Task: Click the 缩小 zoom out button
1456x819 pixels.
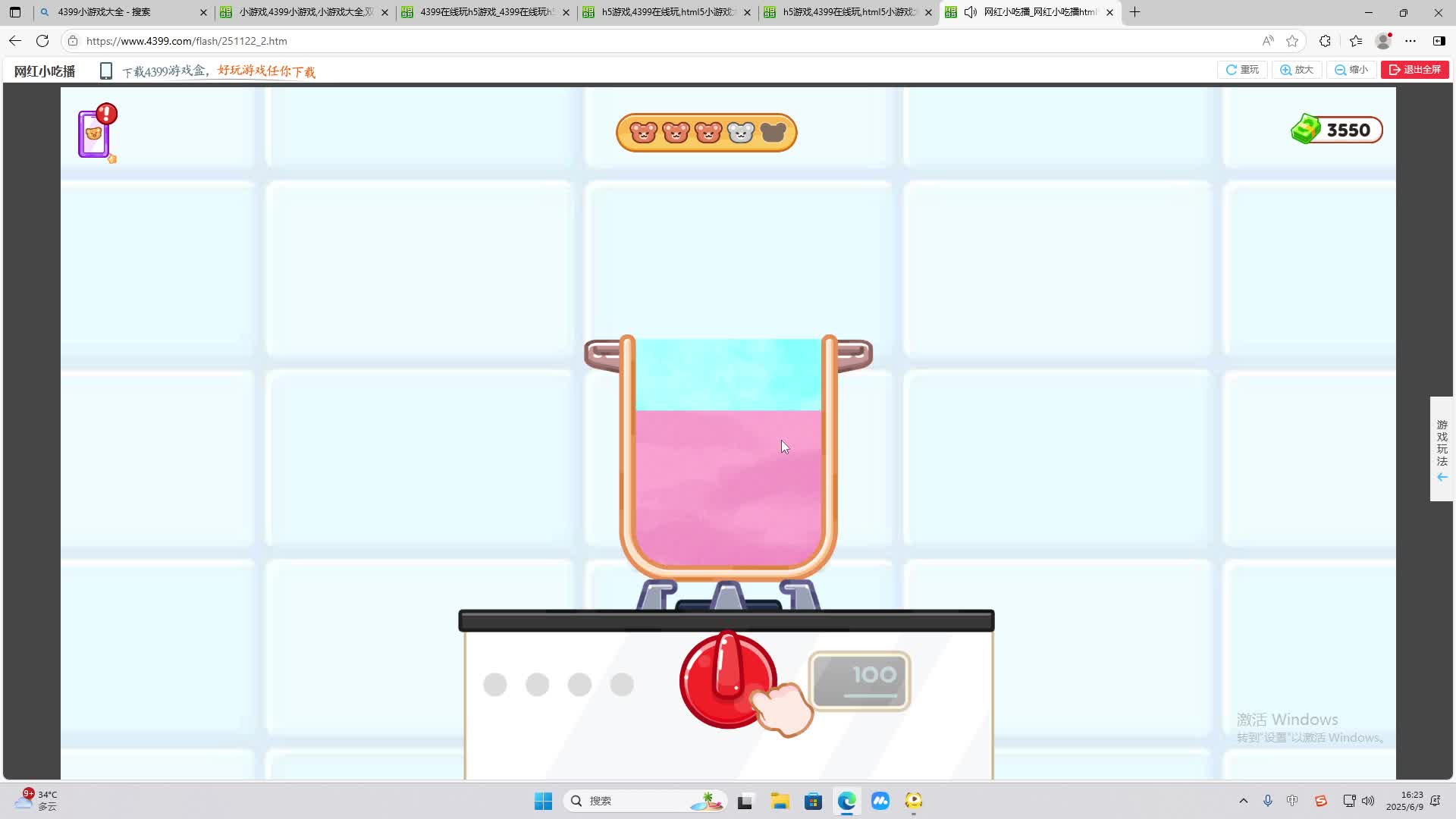Action: (1351, 70)
